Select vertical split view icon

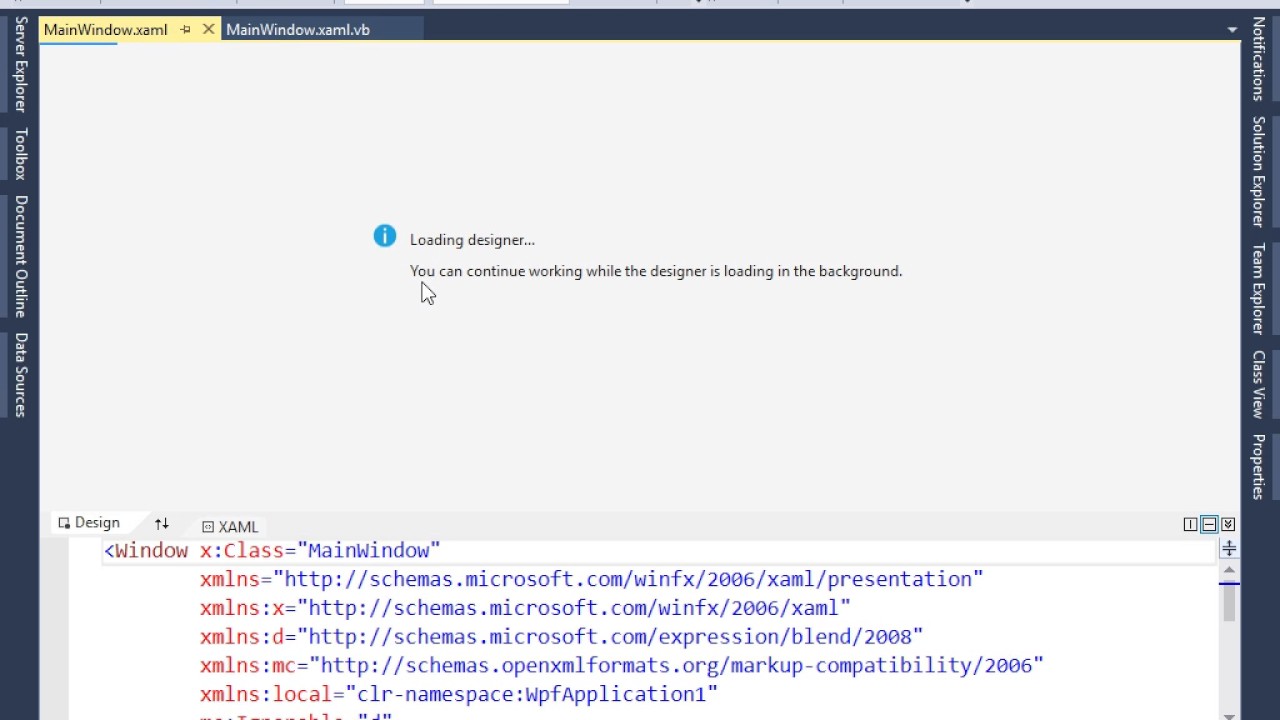point(1190,524)
